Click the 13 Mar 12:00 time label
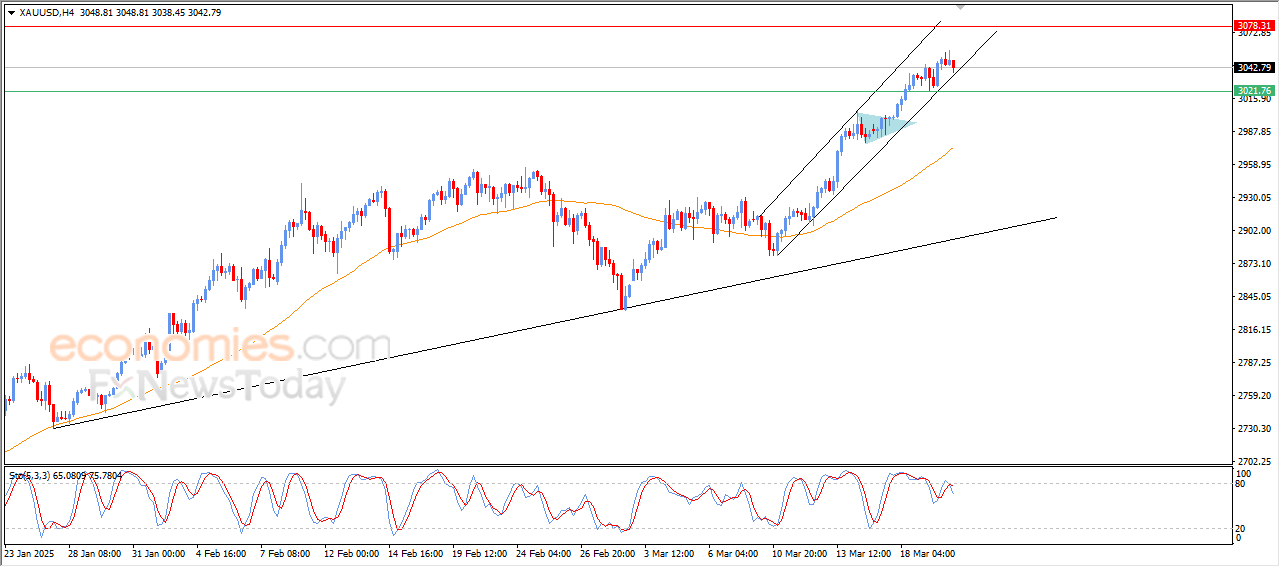The image size is (1280, 567). 863,552
